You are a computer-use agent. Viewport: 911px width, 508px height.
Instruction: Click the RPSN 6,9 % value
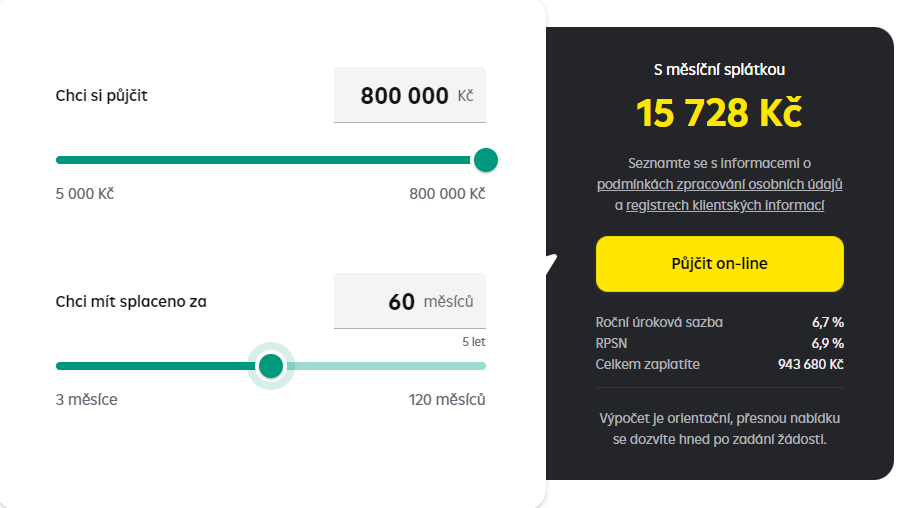(827, 344)
